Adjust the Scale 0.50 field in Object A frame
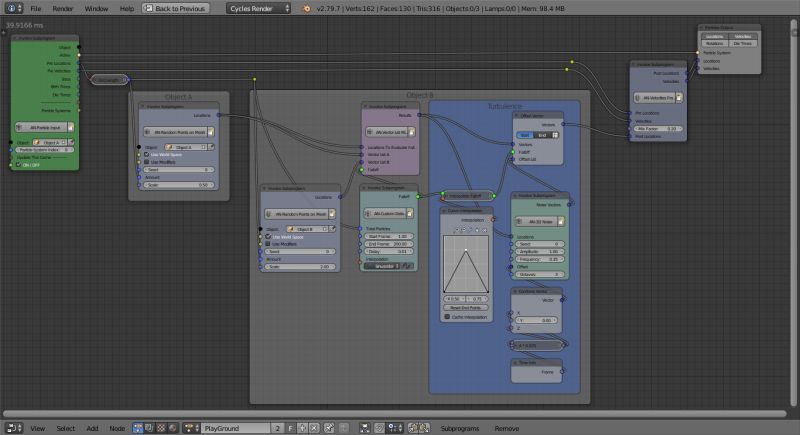Image resolution: width=800 pixels, height=435 pixels. pyautogui.click(x=178, y=185)
